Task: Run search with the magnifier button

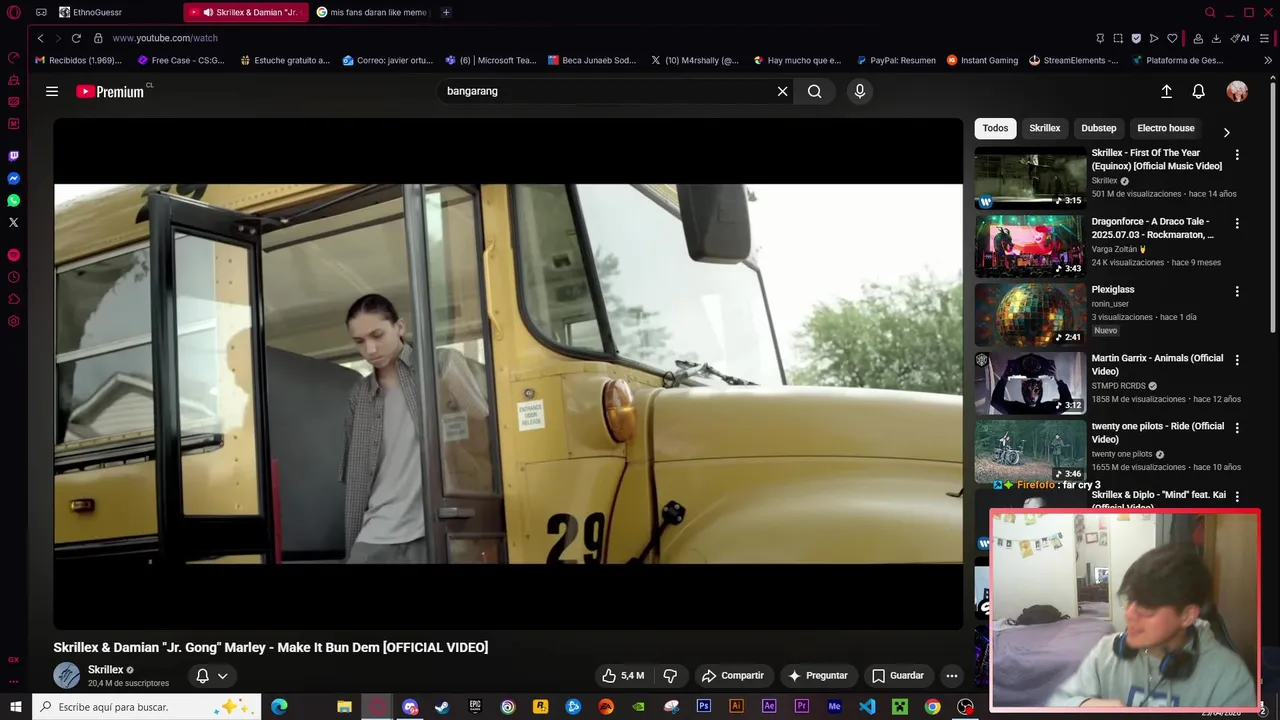Action: (x=814, y=91)
